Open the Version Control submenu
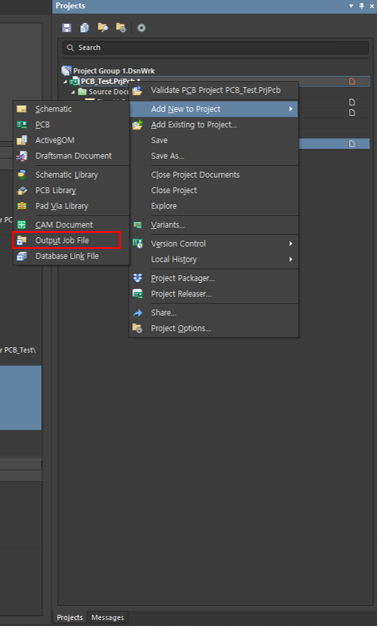Viewport: 378px width, 628px height. click(178, 244)
